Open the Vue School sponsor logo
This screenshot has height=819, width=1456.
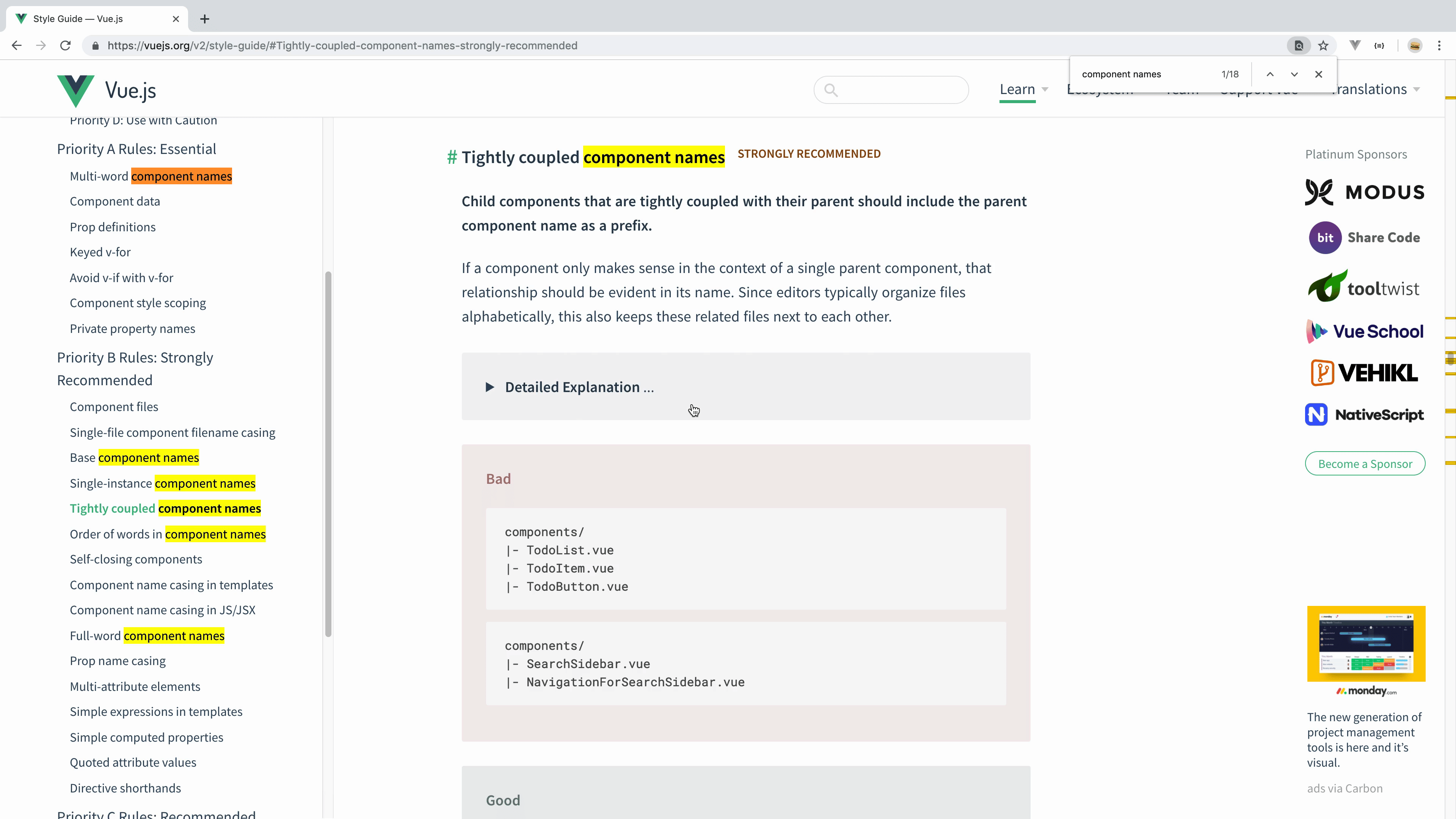click(1365, 331)
